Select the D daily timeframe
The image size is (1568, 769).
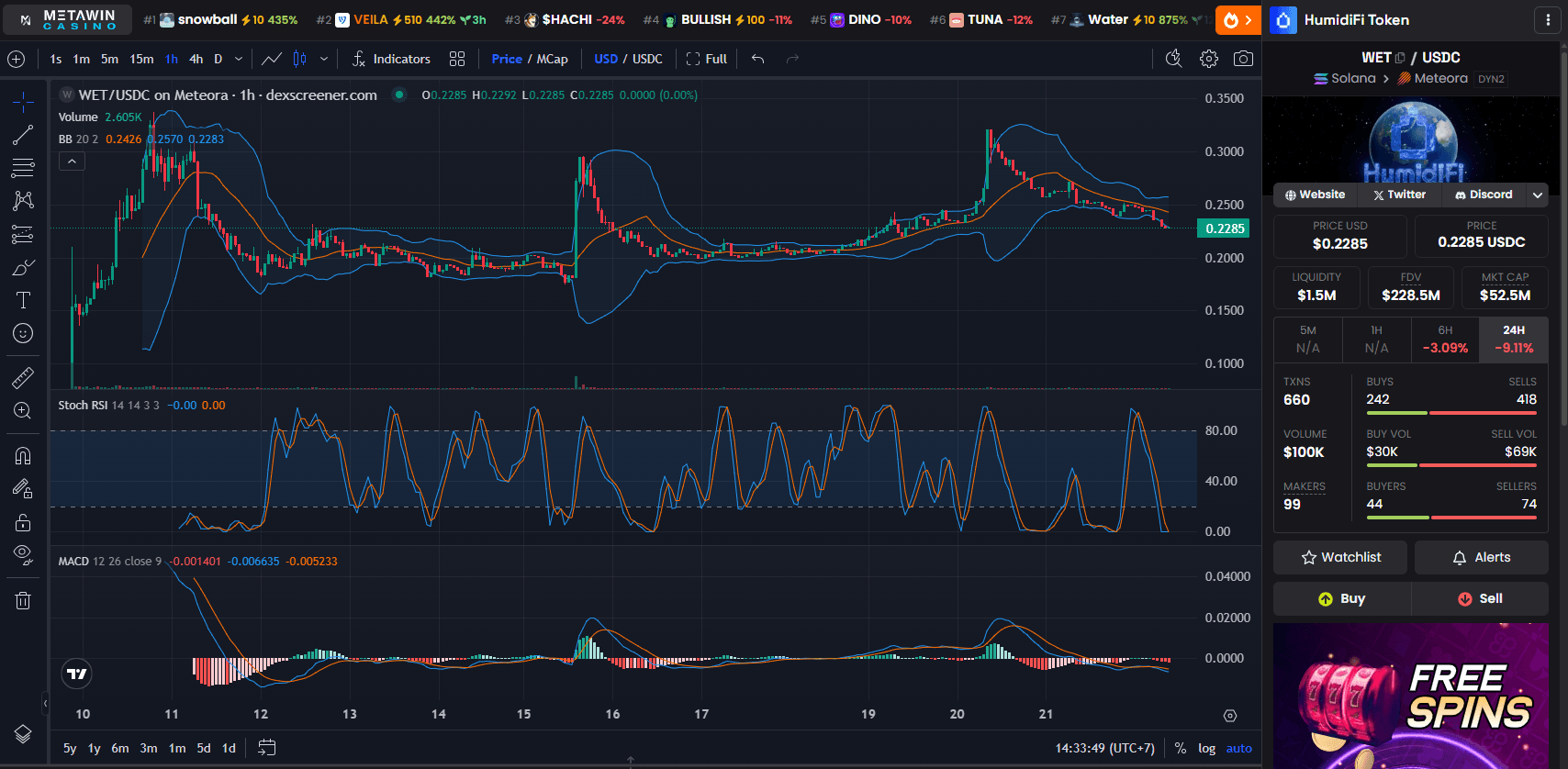[x=218, y=59]
